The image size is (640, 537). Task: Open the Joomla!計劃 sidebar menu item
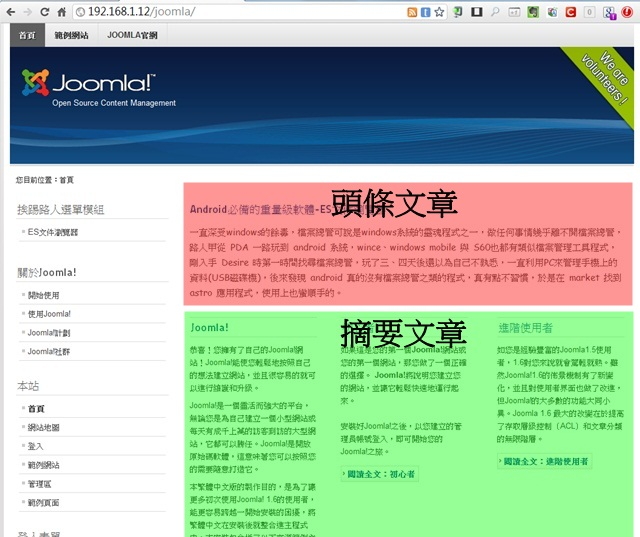click(x=49, y=333)
